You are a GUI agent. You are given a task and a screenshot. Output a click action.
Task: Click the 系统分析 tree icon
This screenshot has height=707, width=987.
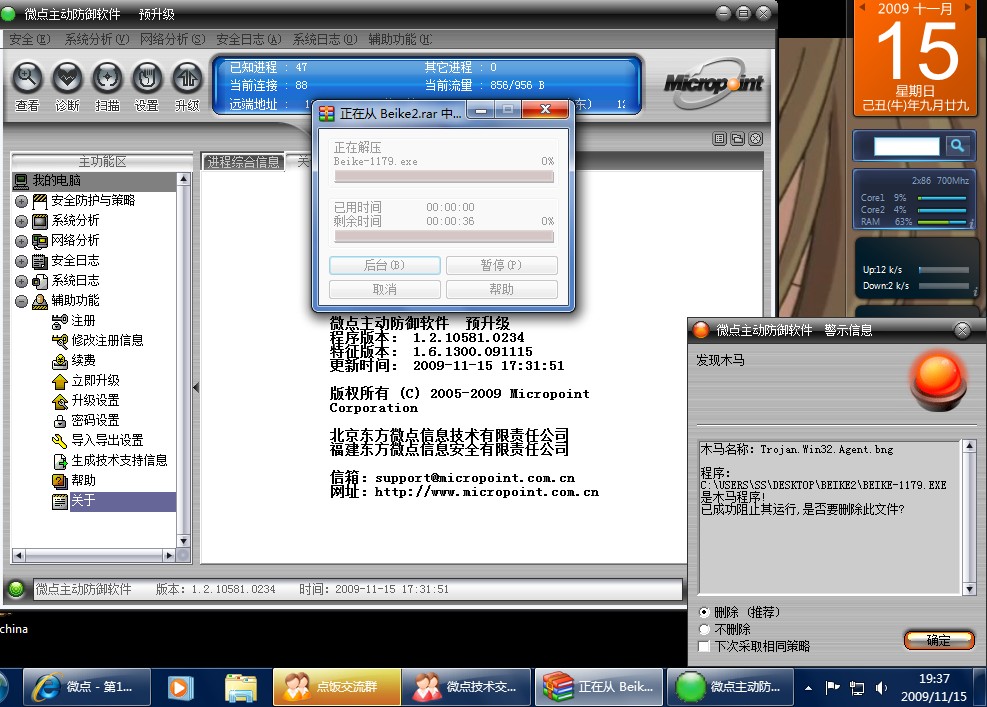pyautogui.click(x=40, y=222)
